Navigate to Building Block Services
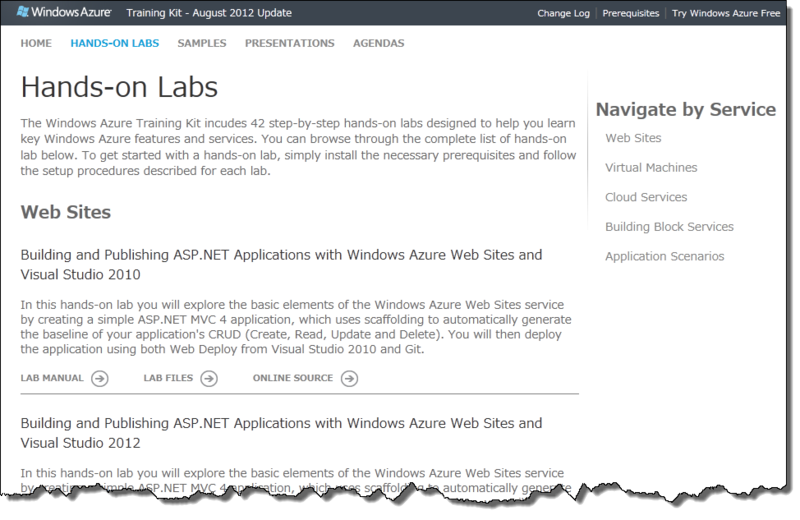Image resolution: width=800 pixels, height=520 pixels. [669, 227]
